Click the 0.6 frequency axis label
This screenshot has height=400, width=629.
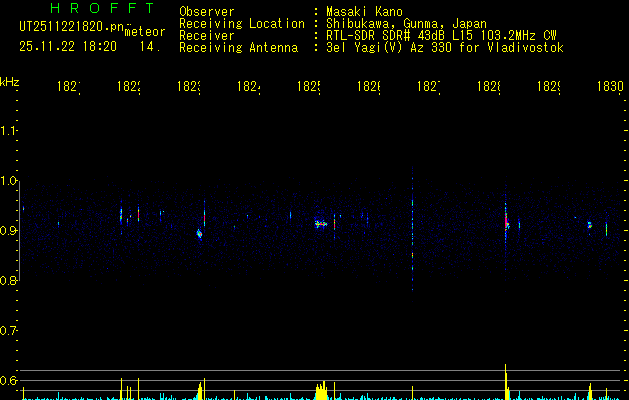click(x=8, y=380)
